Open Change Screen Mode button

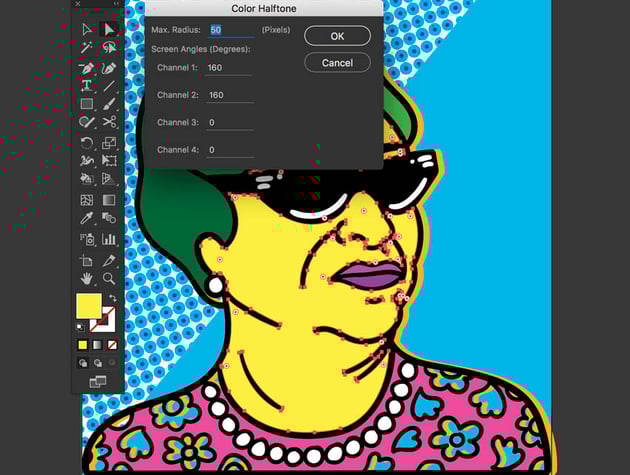(x=98, y=381)
